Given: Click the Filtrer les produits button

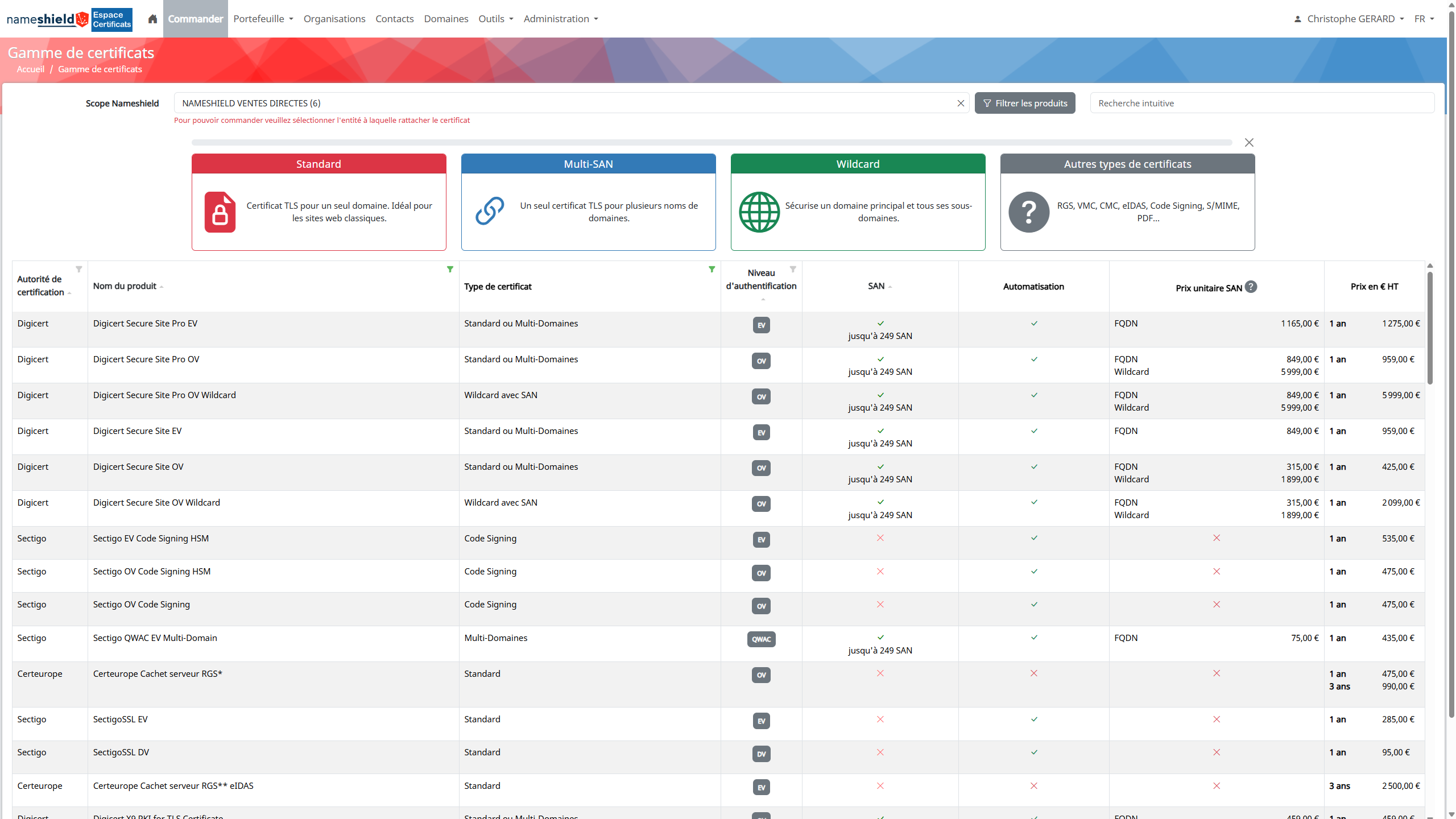Looking at the screenshot, I should pos(1025,103).
